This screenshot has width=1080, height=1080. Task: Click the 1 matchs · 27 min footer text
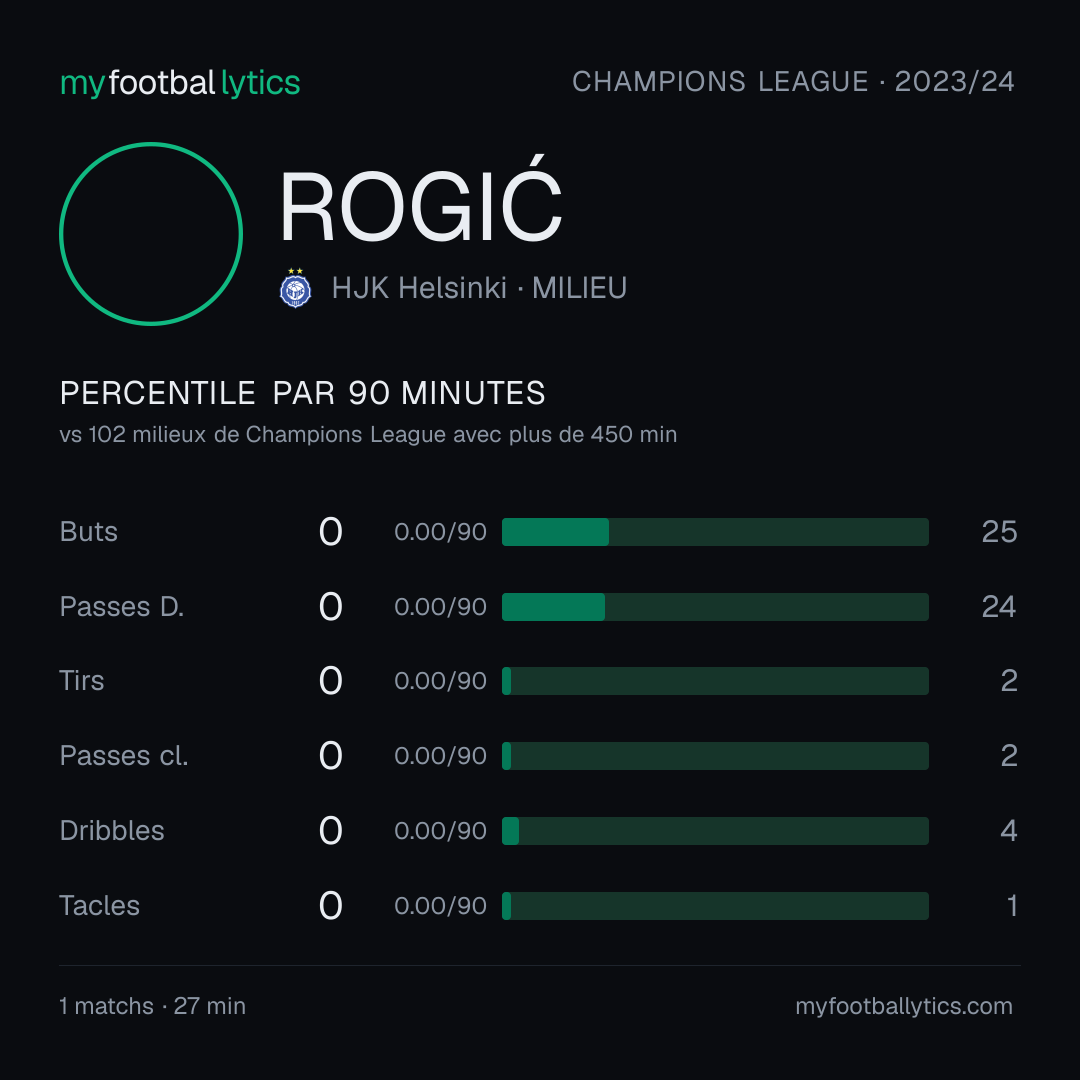point(152,1006)
